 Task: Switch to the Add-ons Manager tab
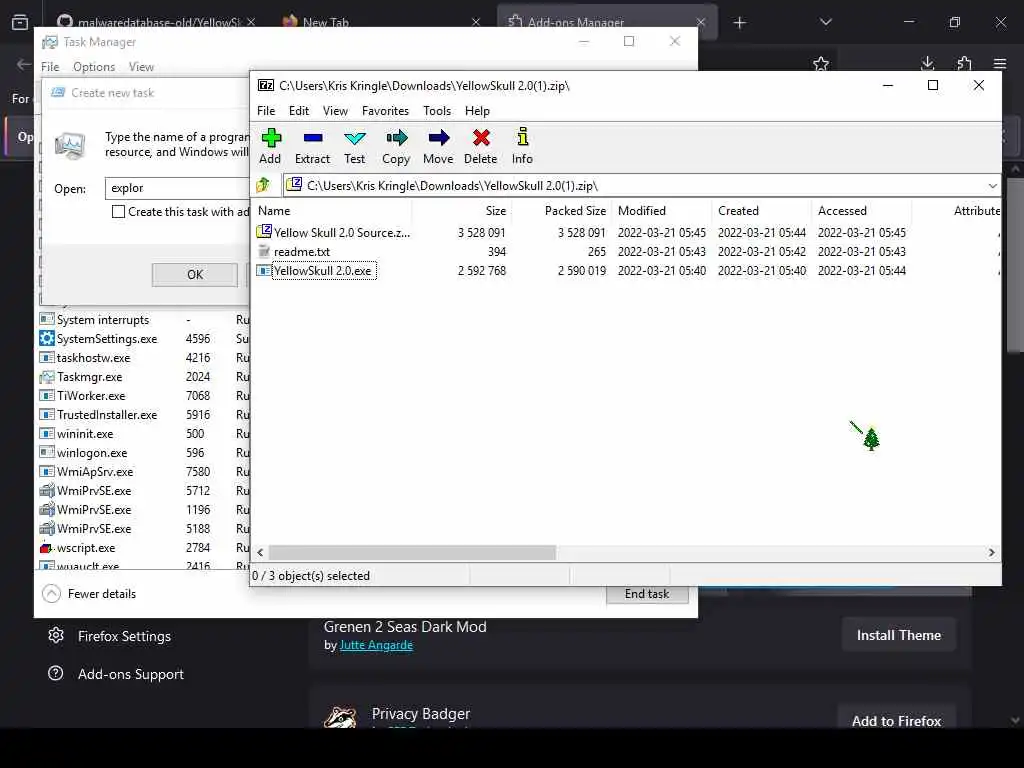(x=607, y=22)
